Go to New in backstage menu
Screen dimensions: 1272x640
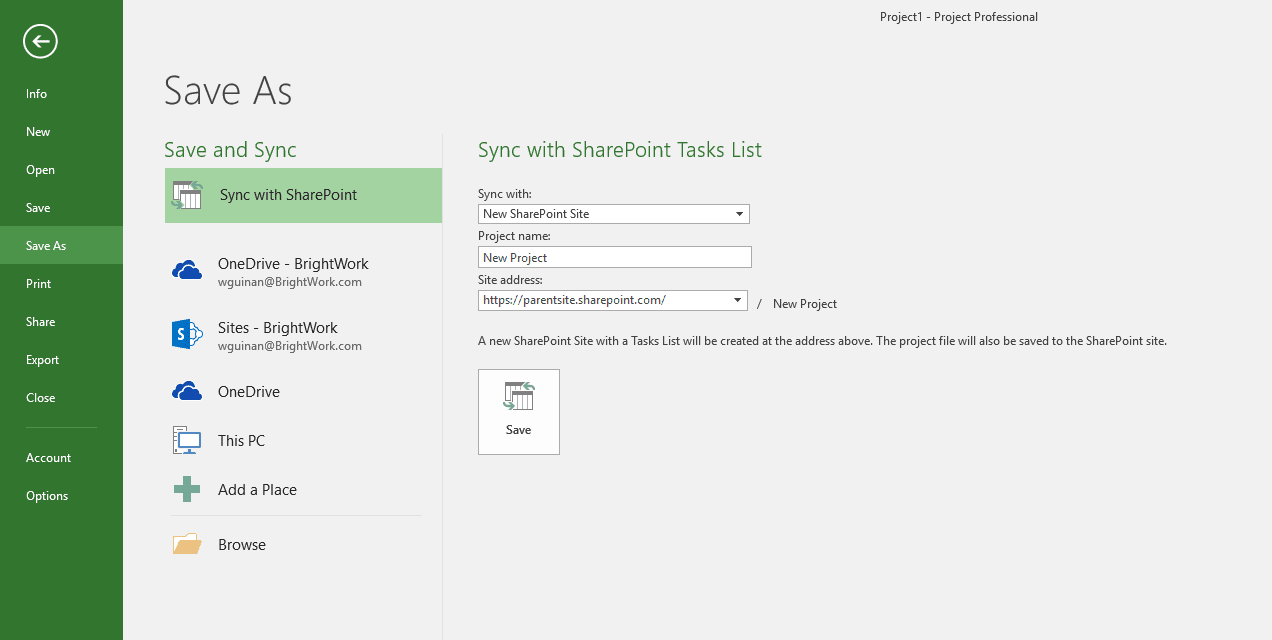[x=61, y=132]
